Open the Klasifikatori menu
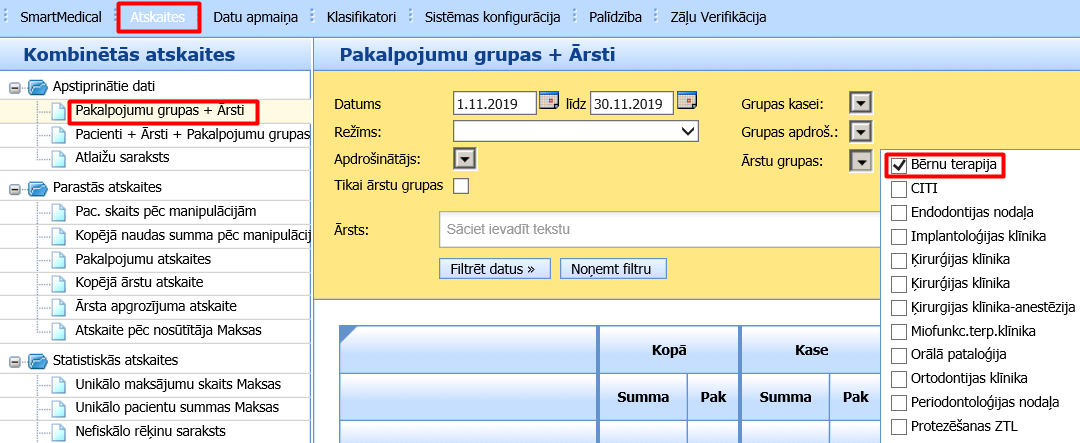This screenshot has height=443, width=1080. (362, 17)
